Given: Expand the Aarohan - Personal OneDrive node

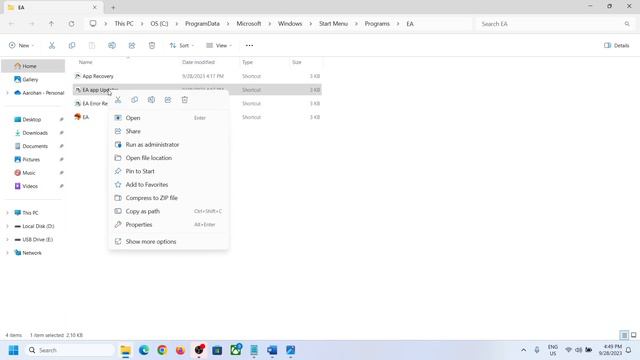Looking at the screenshot, I should click(7, 93).
